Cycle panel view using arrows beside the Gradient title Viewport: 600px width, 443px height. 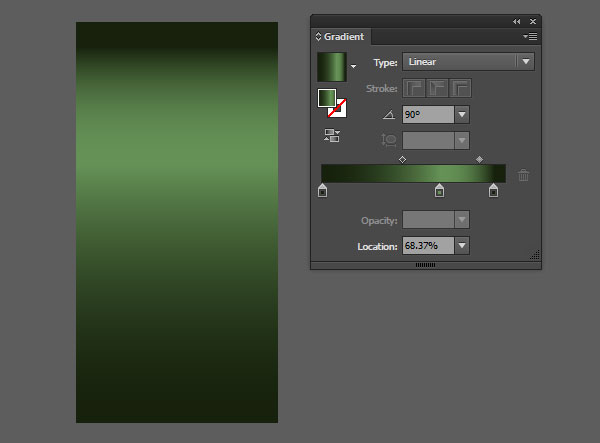[x=318, y=37]
